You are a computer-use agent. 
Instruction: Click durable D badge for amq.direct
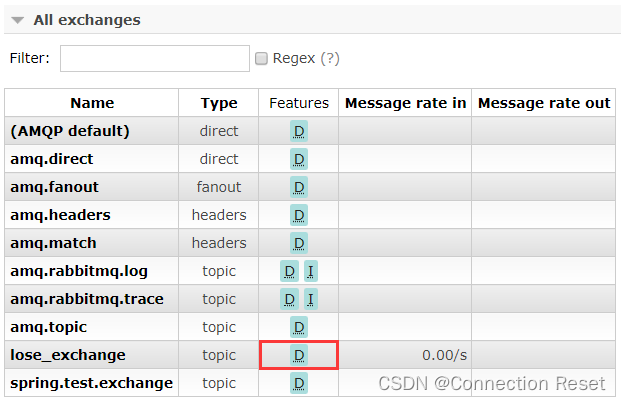[299, 159]
